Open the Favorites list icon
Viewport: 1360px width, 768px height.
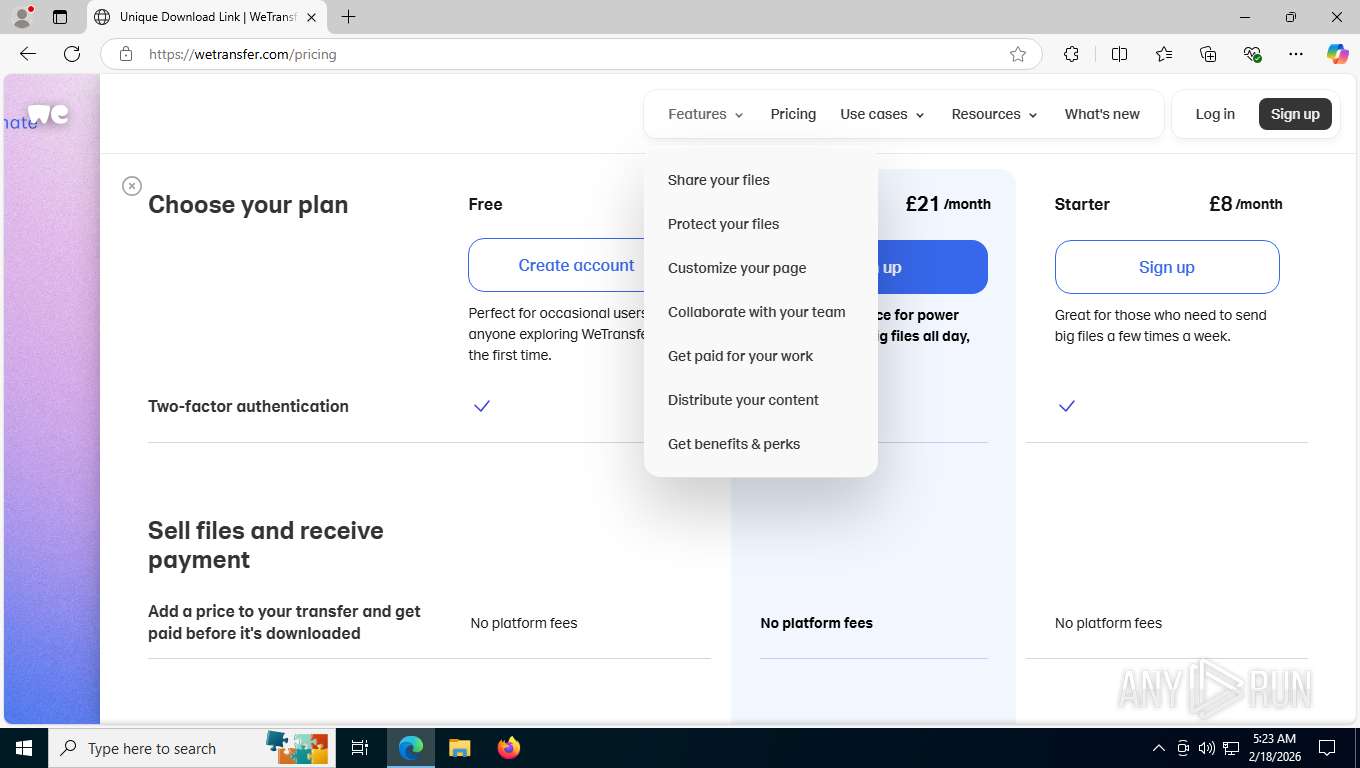click(x=1164, y=54)
